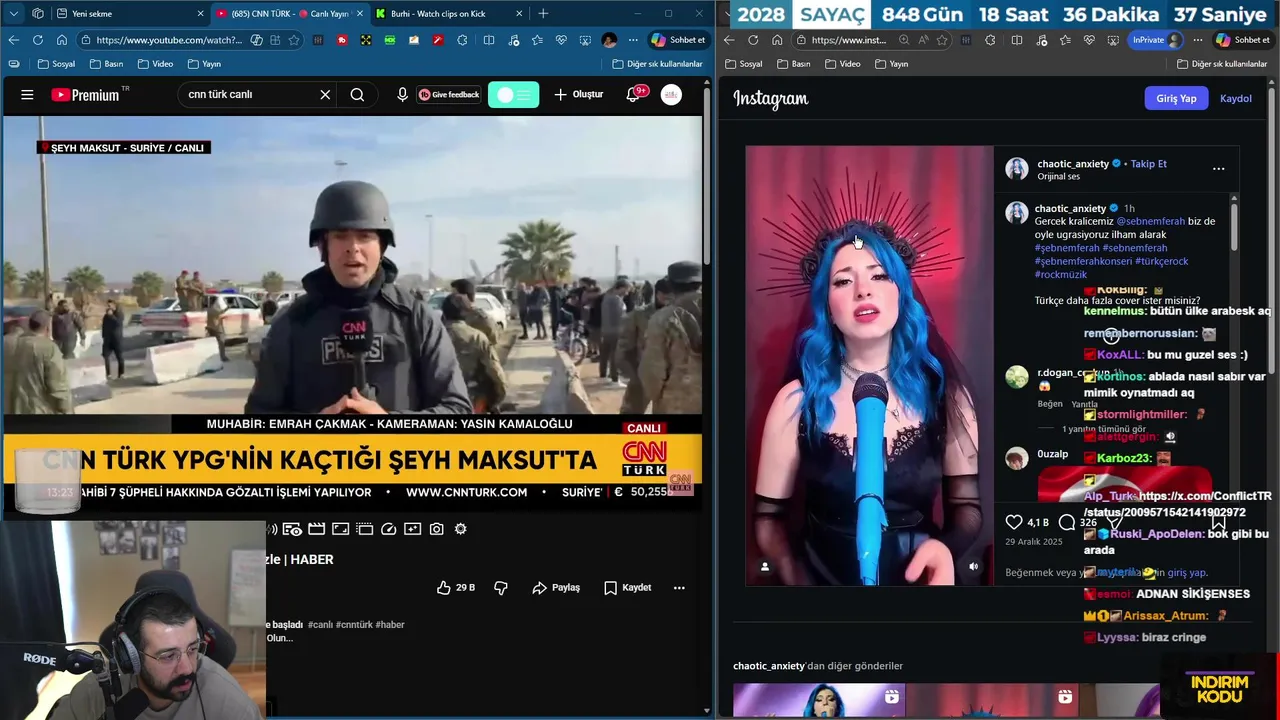1280x720 pixels.
Task: Favorite the YouTube page with star
Action: (294, 40)
